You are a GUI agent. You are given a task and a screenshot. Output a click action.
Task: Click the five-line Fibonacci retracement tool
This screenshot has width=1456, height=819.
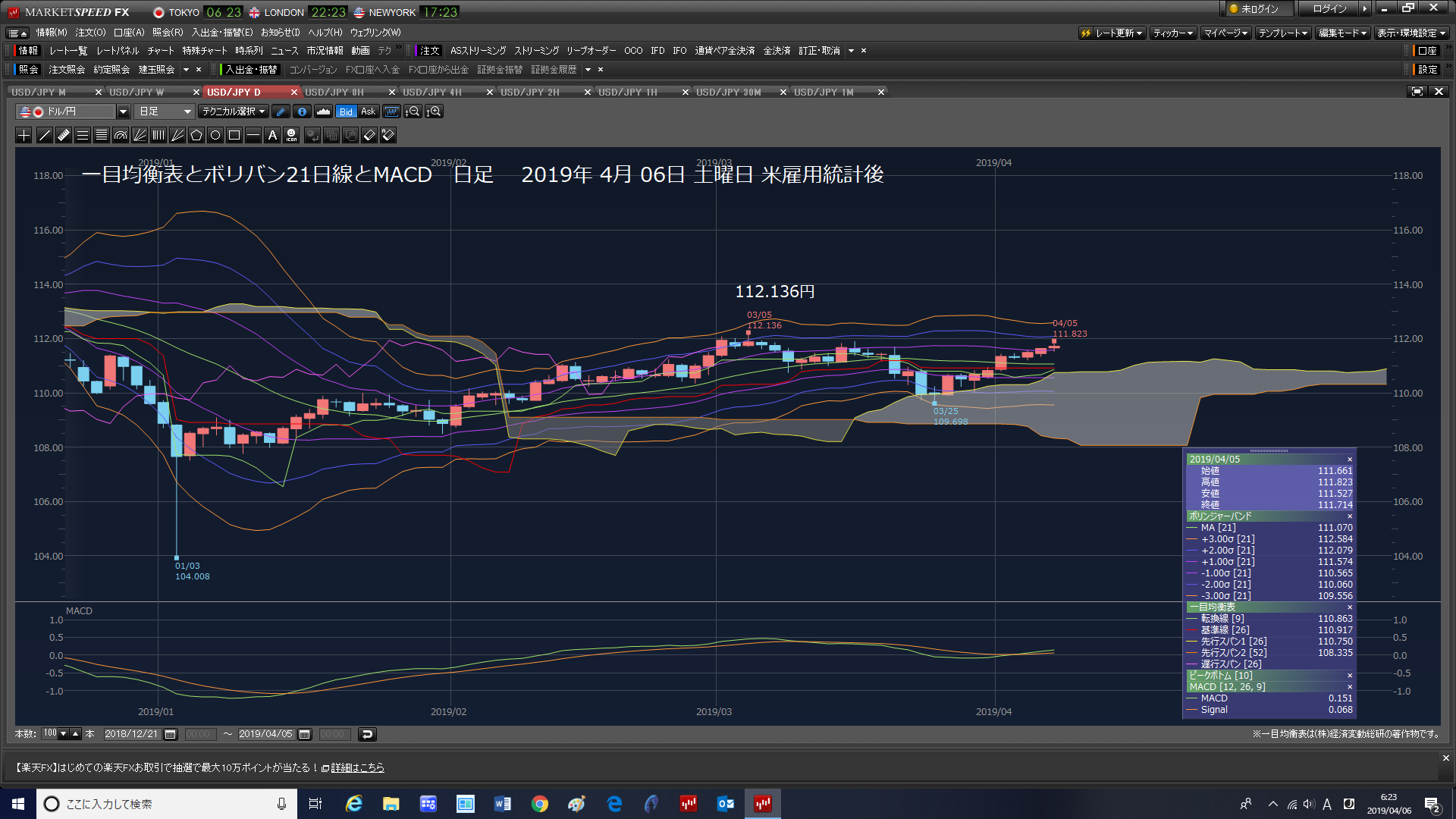tap(102, 135)
